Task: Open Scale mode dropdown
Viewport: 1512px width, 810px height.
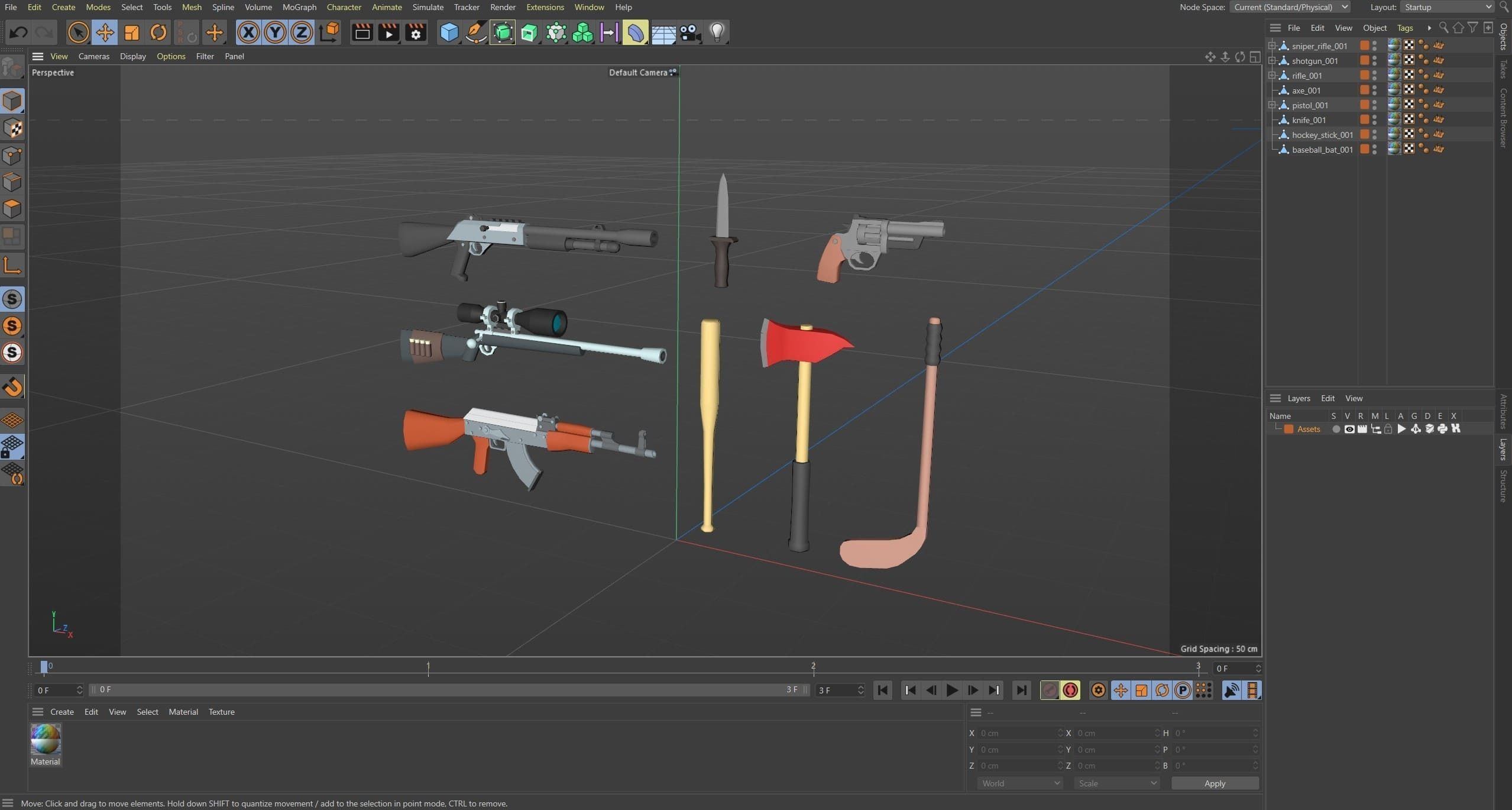Action: (1116, 783)
